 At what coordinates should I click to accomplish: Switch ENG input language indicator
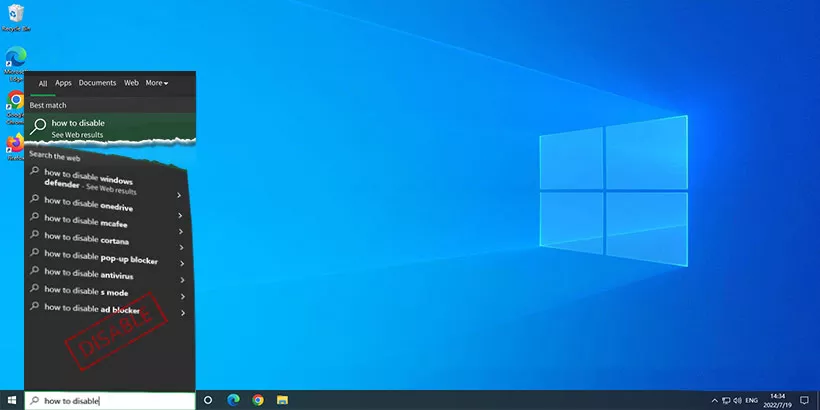pyautogui.click(x=751, y=401)
